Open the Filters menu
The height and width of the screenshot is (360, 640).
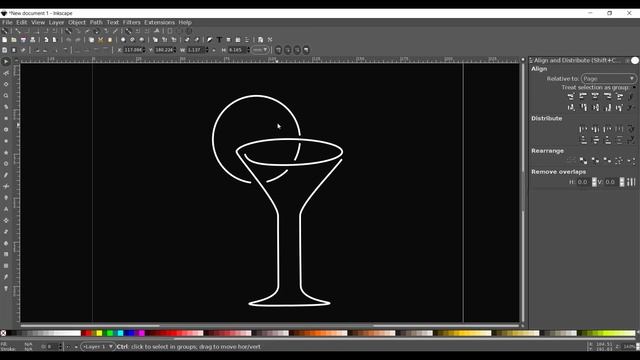(x=131, y=22)
